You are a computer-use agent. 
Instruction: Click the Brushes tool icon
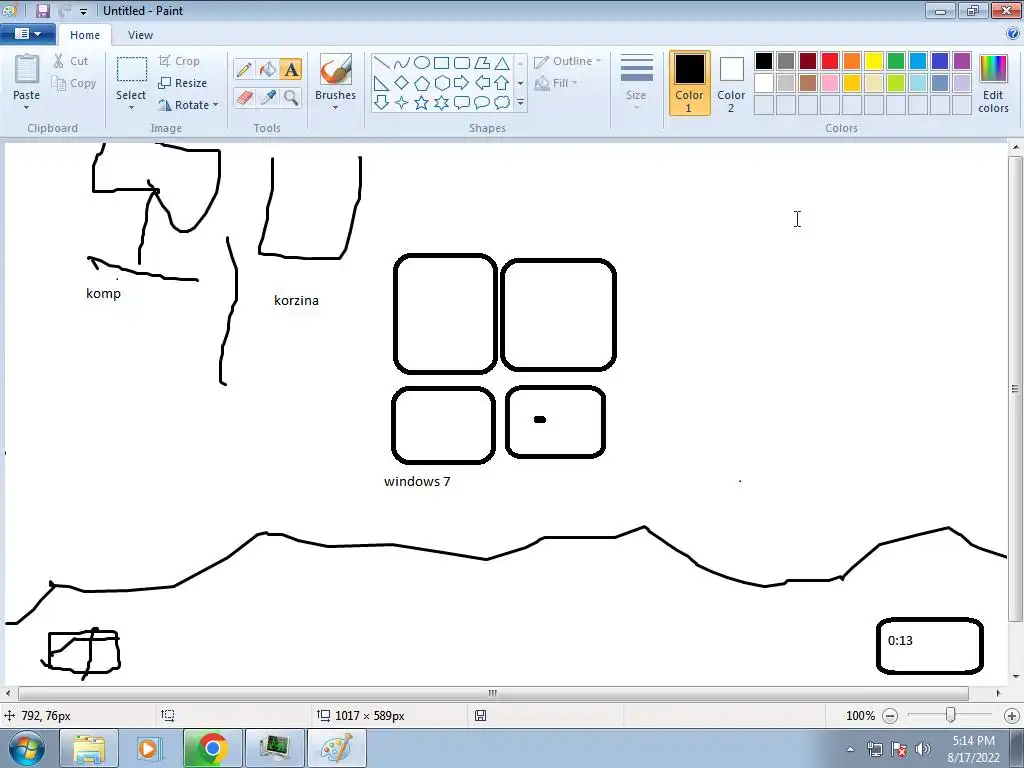tap(336, 69)
